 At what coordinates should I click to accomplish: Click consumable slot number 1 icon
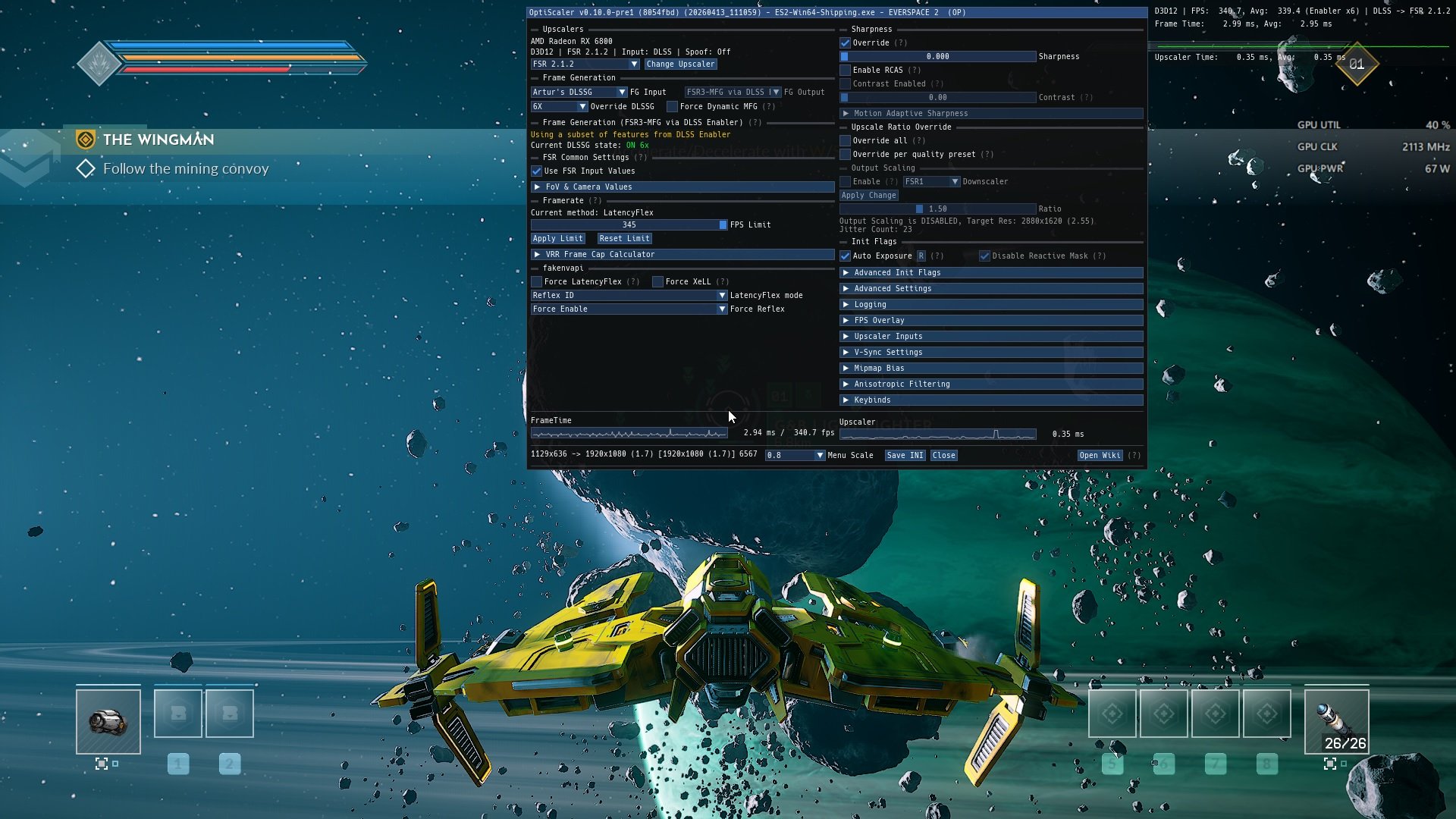(x=178, y=714)
